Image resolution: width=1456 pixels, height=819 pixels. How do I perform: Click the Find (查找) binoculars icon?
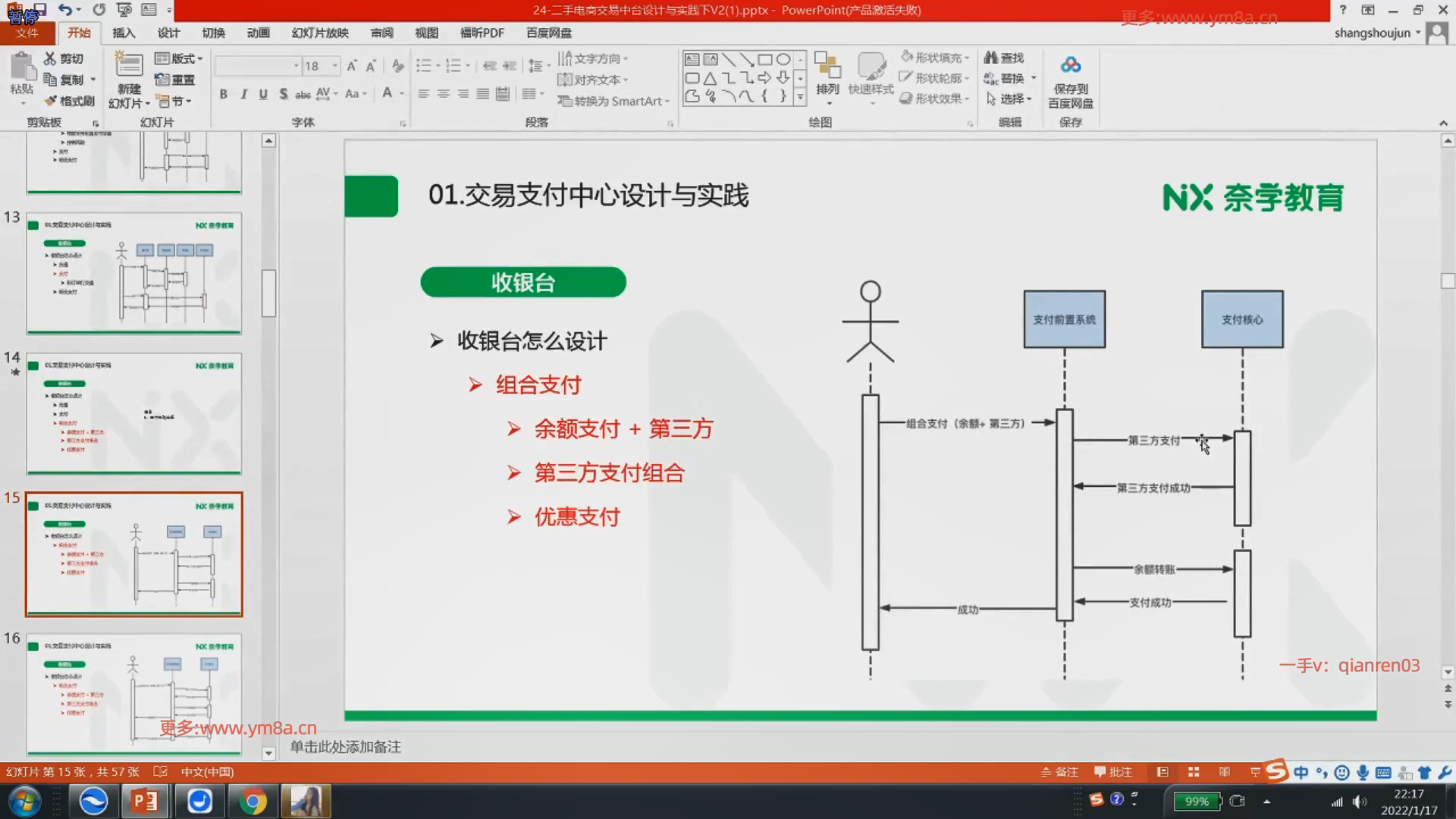(x=990, y=58)
